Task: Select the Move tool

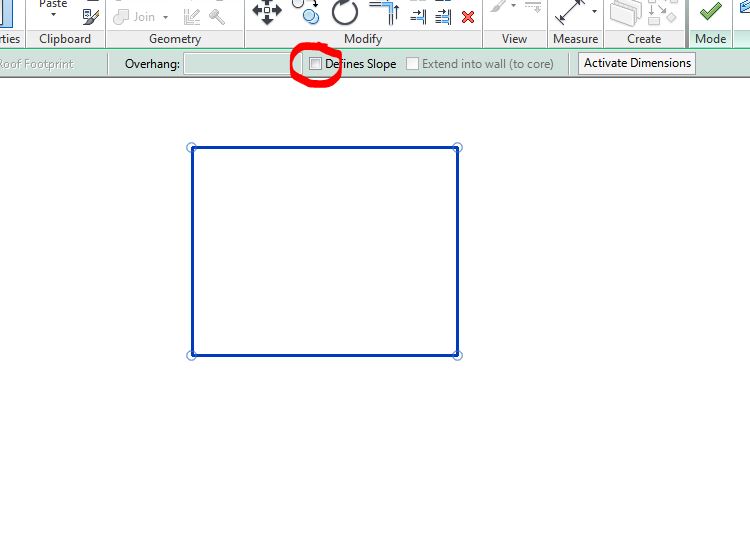Action: click(x=267, y=11)
